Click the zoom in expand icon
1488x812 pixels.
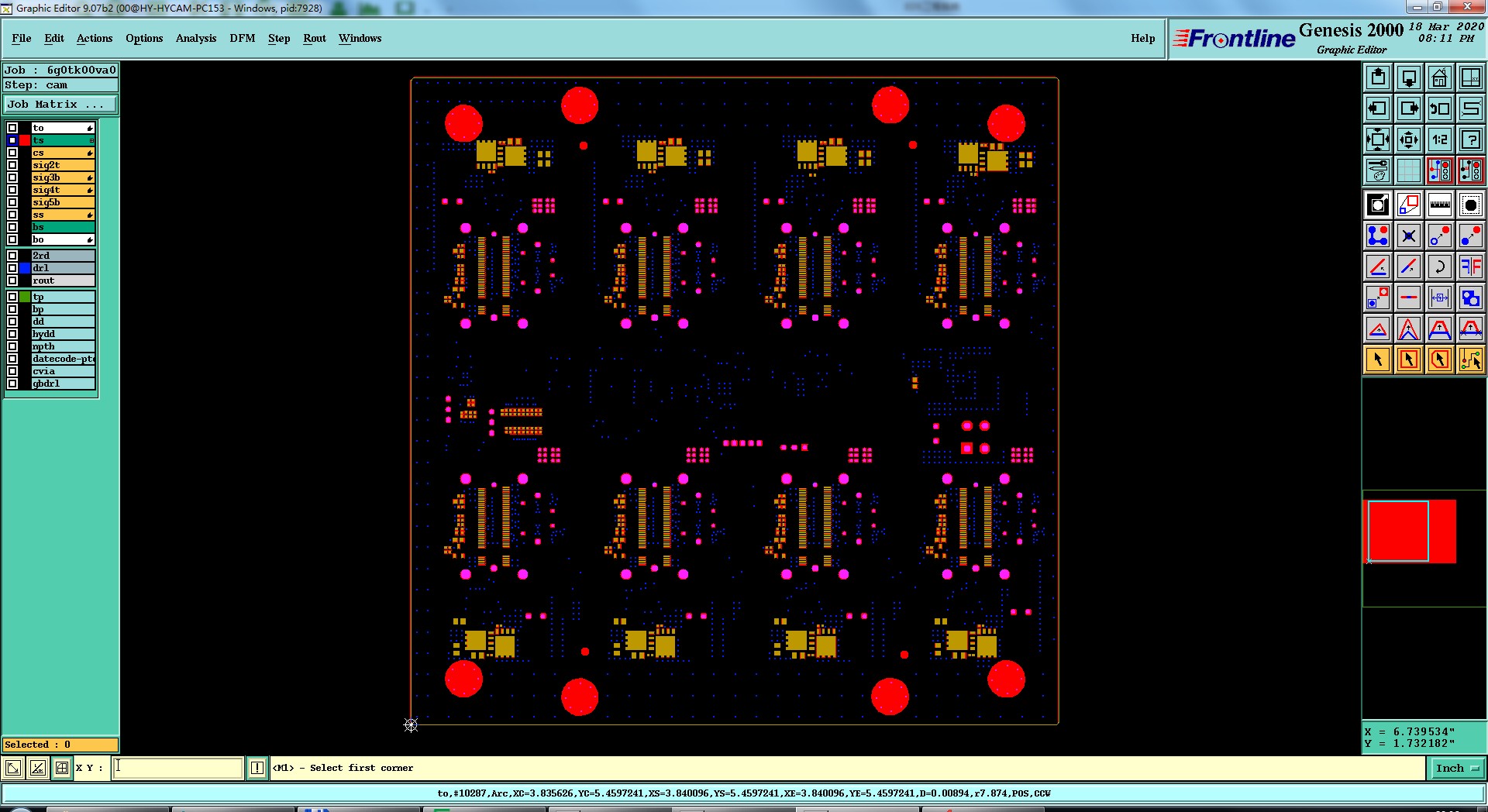(x=1378, y=139)
